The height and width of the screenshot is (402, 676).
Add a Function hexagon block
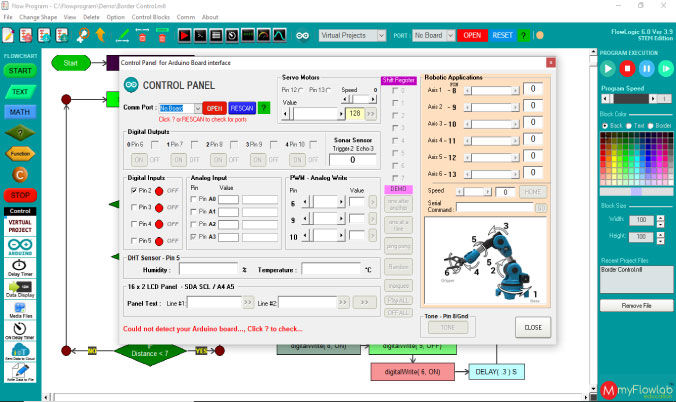20,154
